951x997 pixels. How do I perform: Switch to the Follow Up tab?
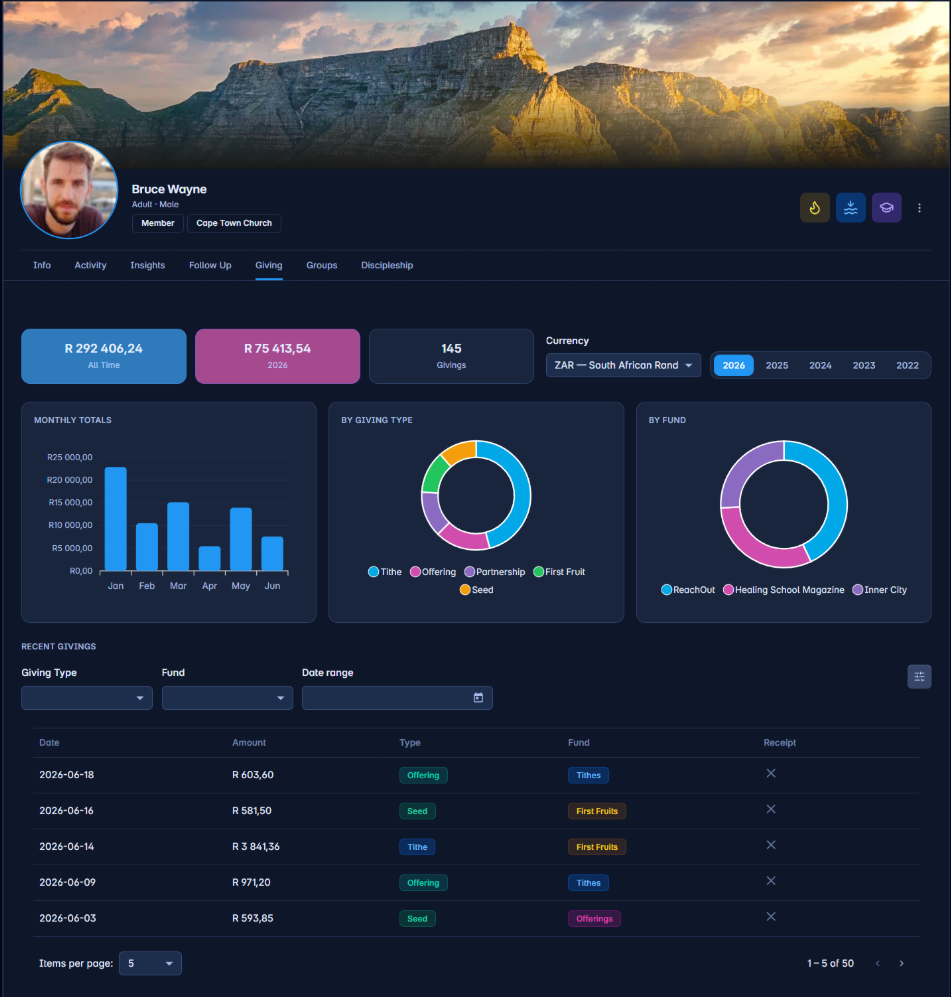pyautogui.click(x=210, y=265)
